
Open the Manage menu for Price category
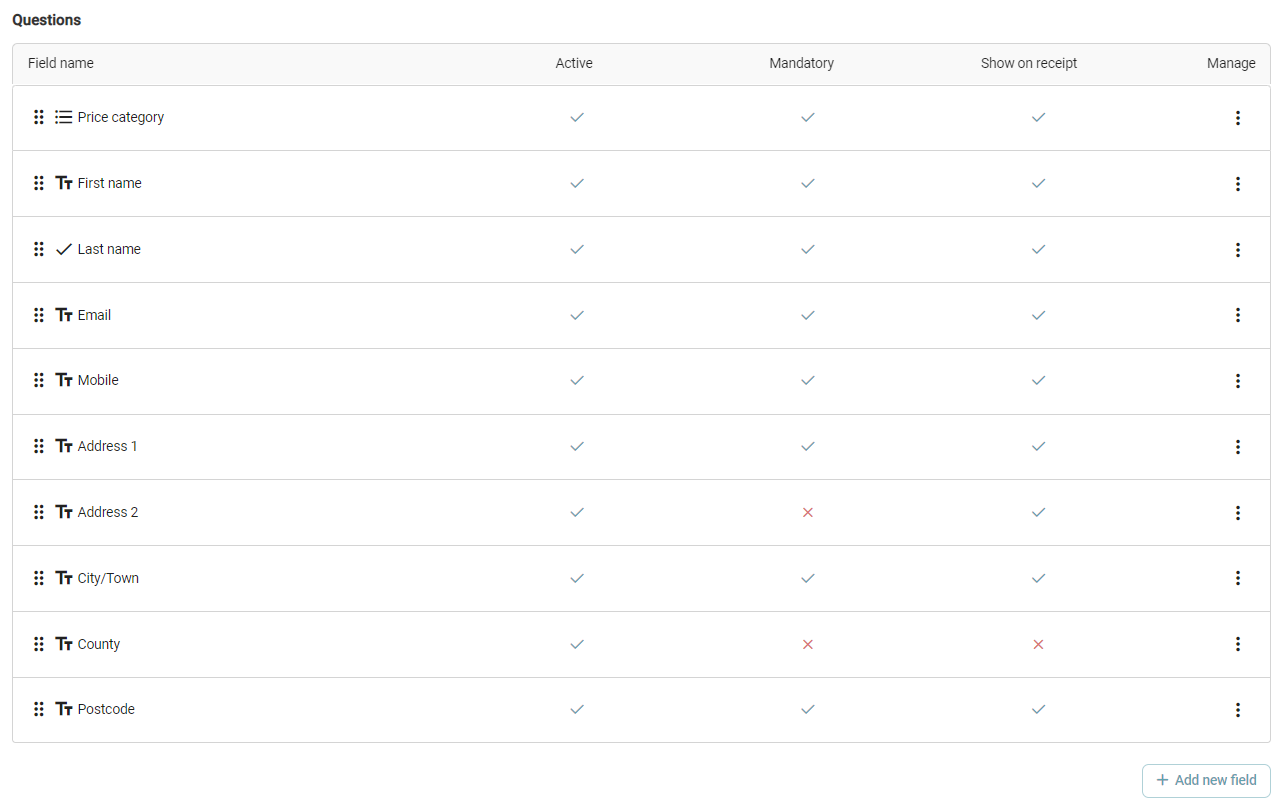[1237, 118]
